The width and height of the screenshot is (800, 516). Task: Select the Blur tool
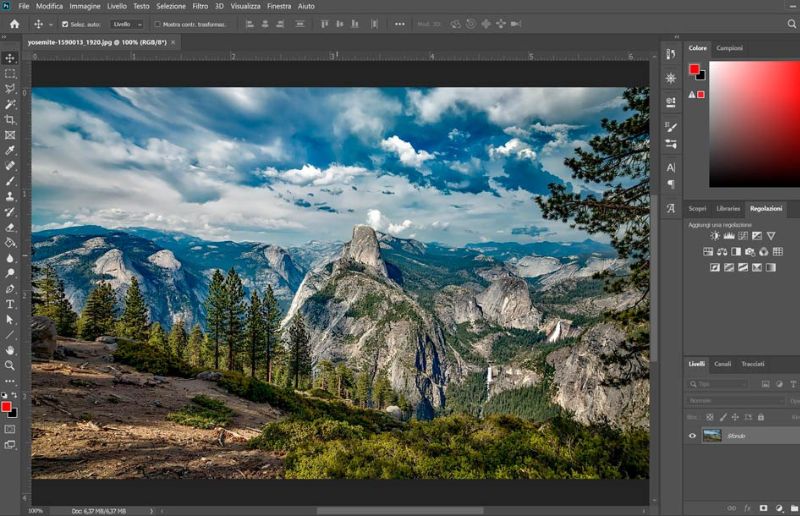[x=10, y=258]
